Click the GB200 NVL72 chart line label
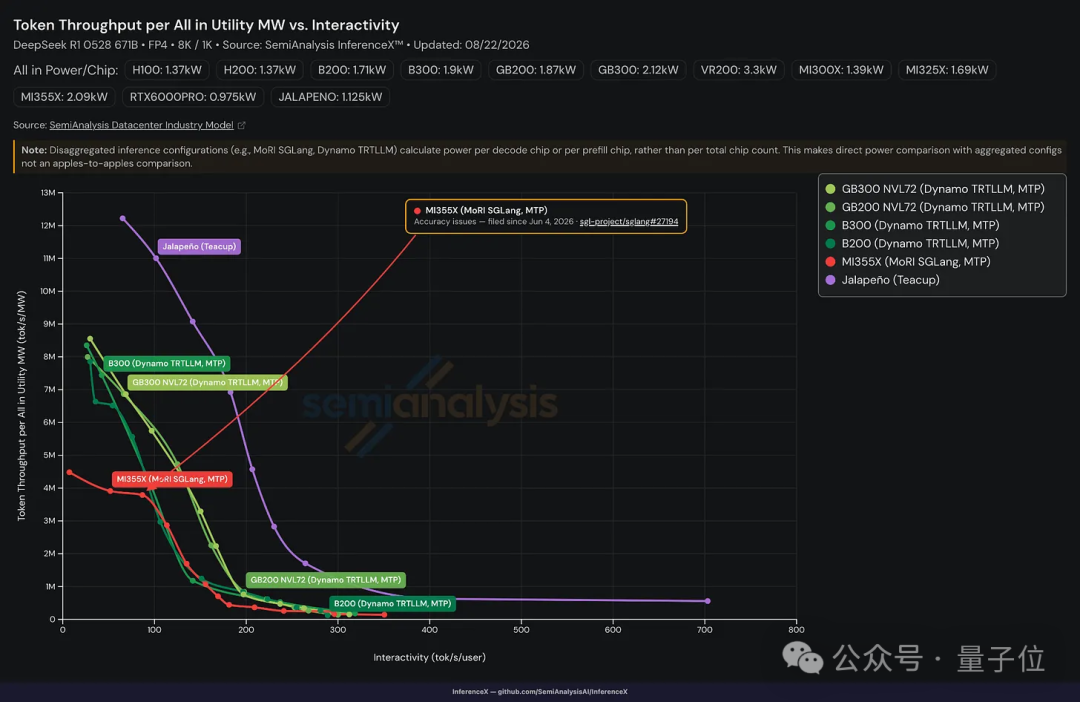1080x702 pixels. pyautogui.click(x=326, y=580)
